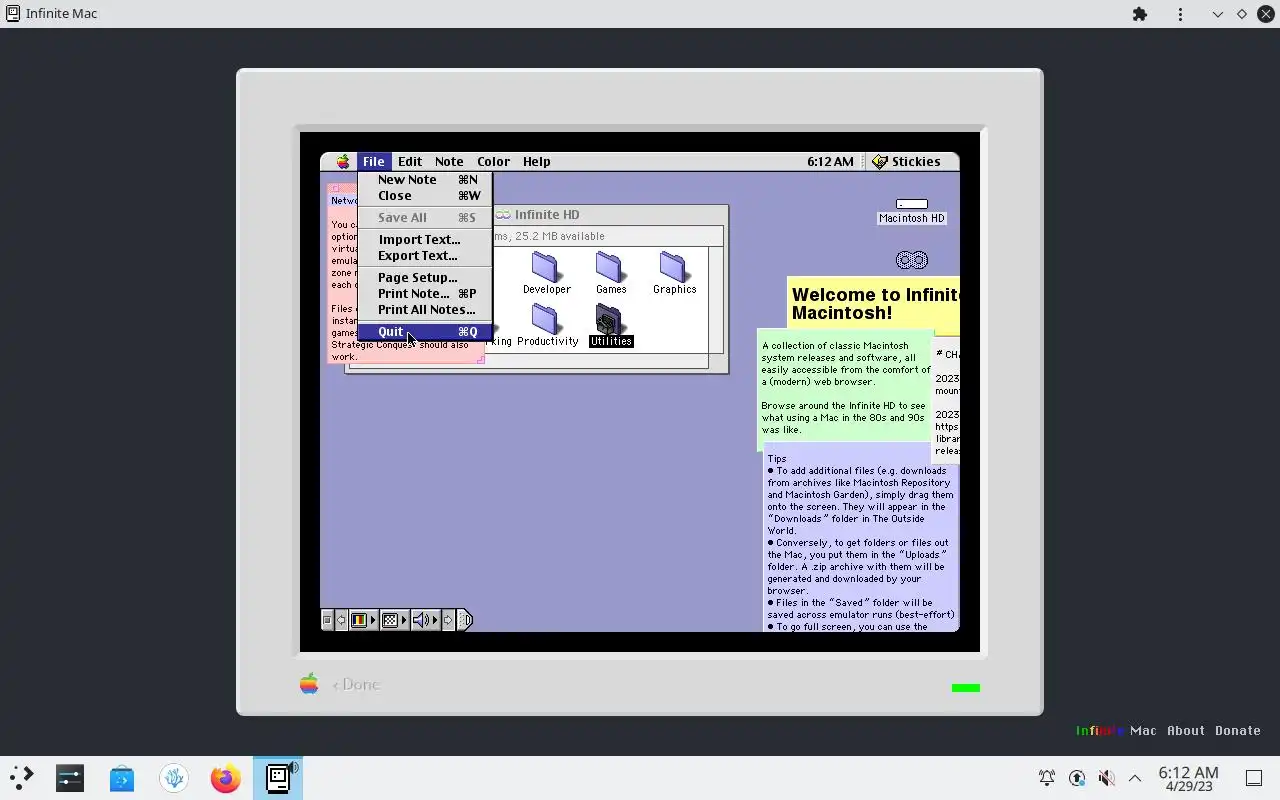
Task: Open the Note menu
Action: coord(449,162)
